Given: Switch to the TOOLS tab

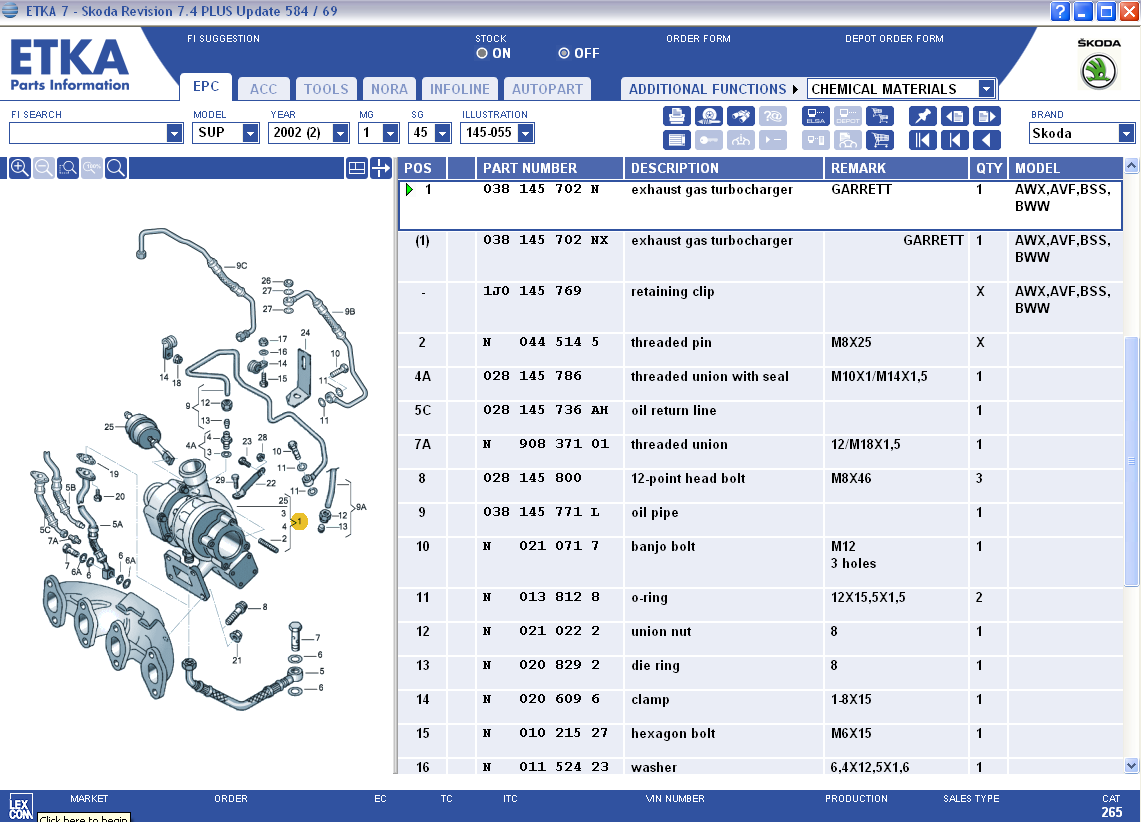Looking at the screenshot, I should click(326, 89).
